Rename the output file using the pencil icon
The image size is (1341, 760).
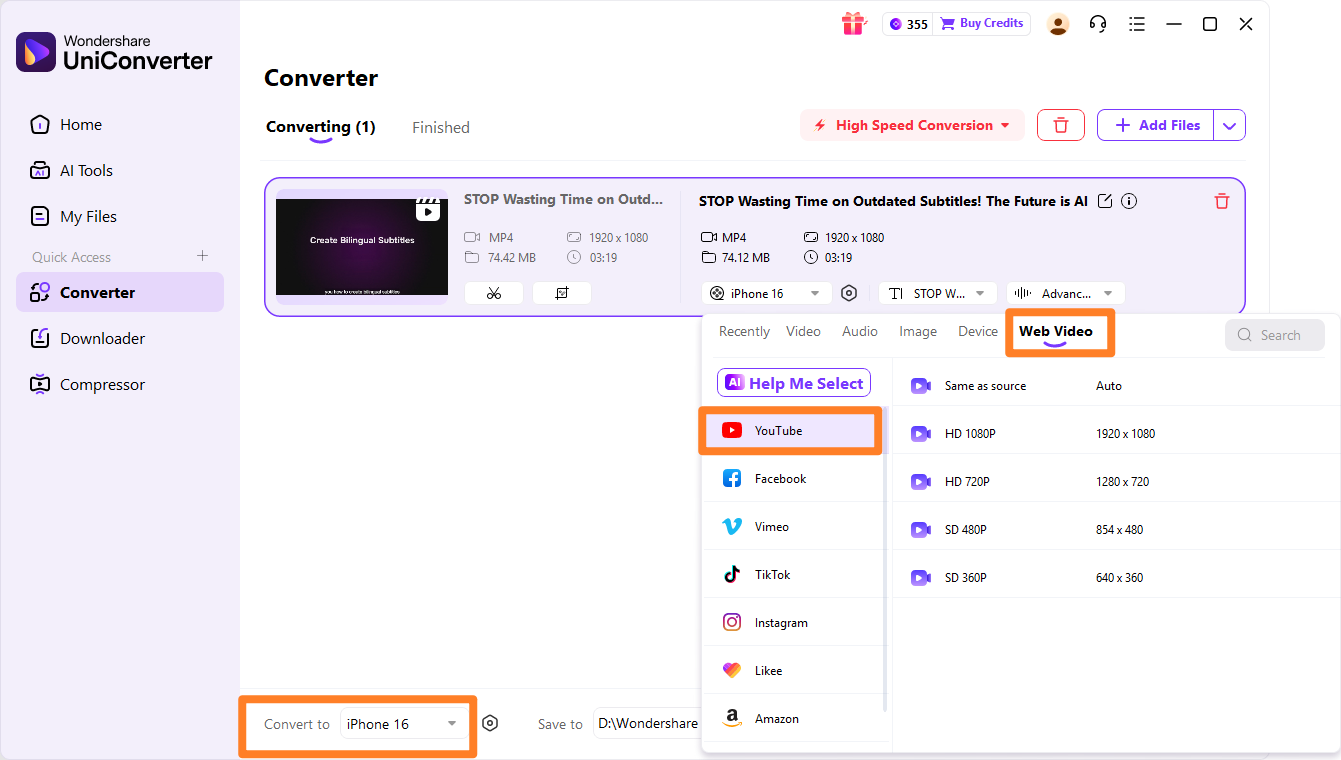[1104, 201]
